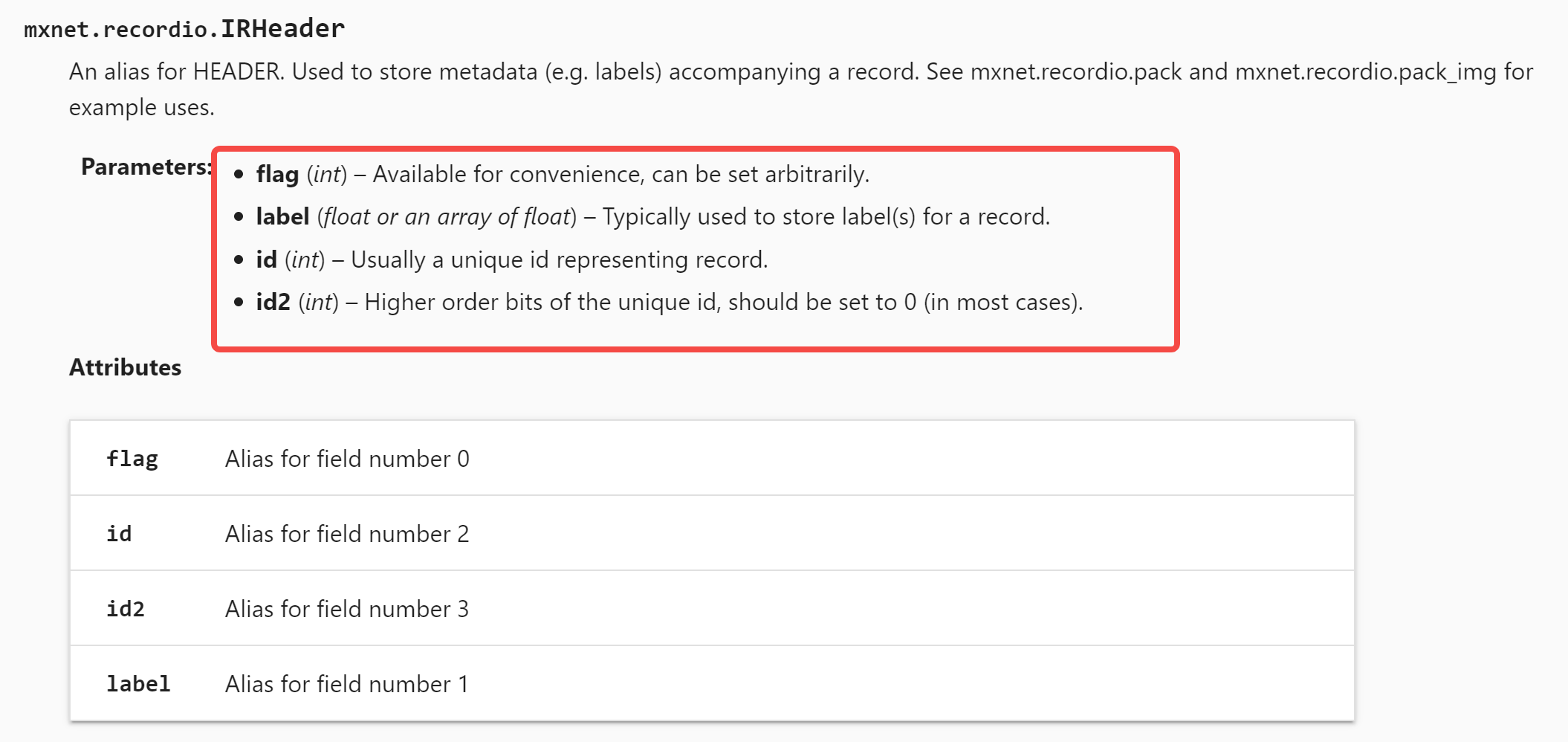Click the 'float or an array of float' type
The width and height of the screenshot is (1568, 742).
pyautogui.click(x=447, y=216)
